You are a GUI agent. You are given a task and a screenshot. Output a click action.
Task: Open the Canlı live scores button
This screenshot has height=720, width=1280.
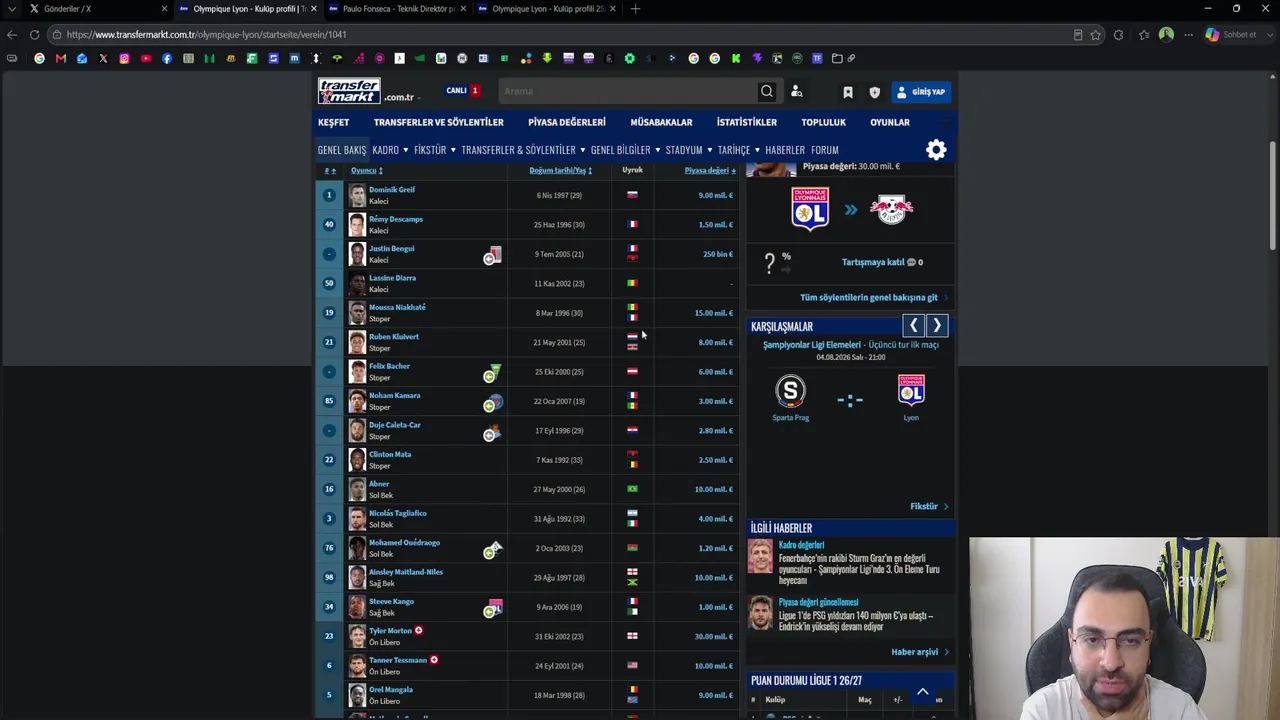[463, 91]
